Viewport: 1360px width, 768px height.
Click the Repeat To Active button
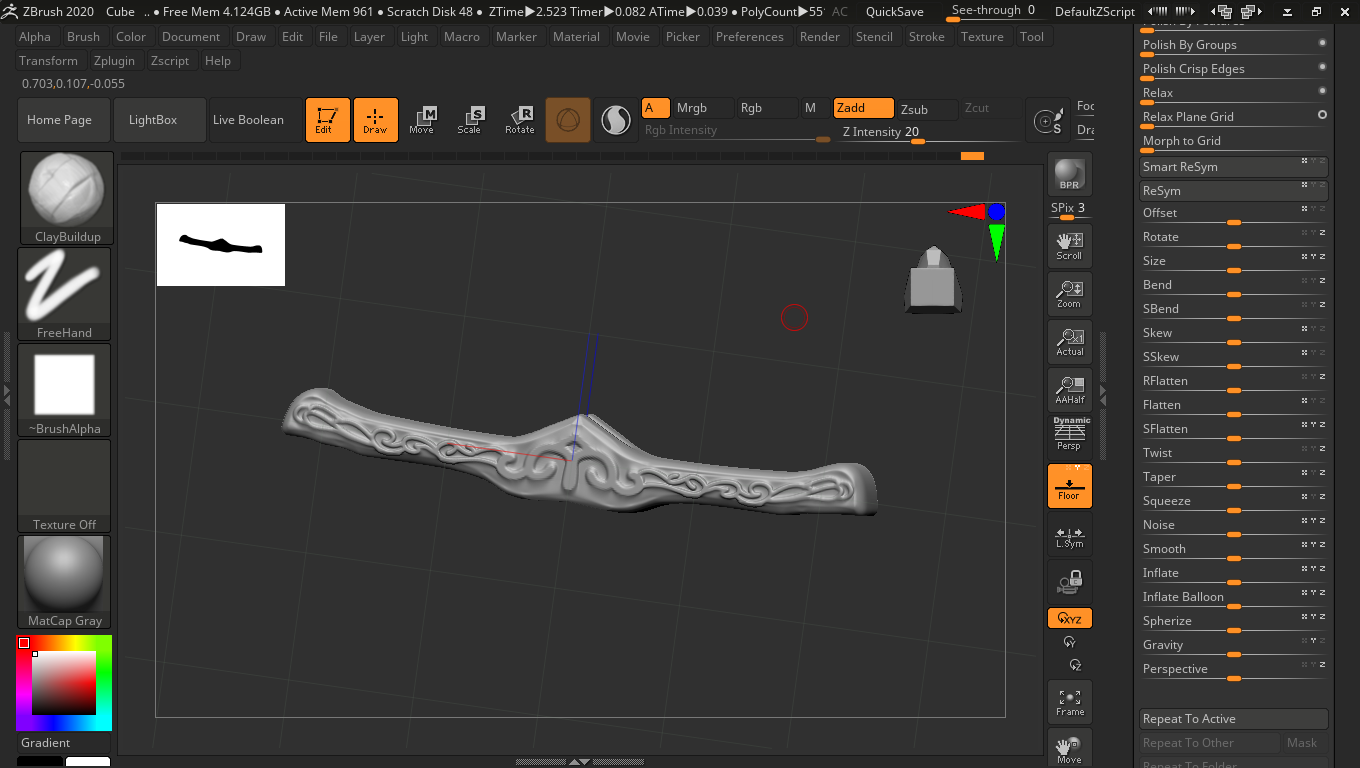pos(1234,719)
